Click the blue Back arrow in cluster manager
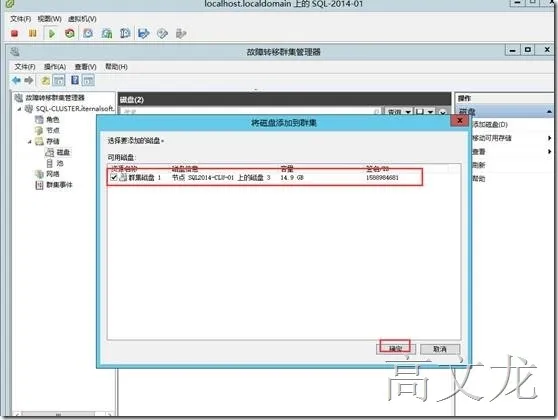Image resolution: width=558 pixels, height=420 pixels. (x=16, y=80)
